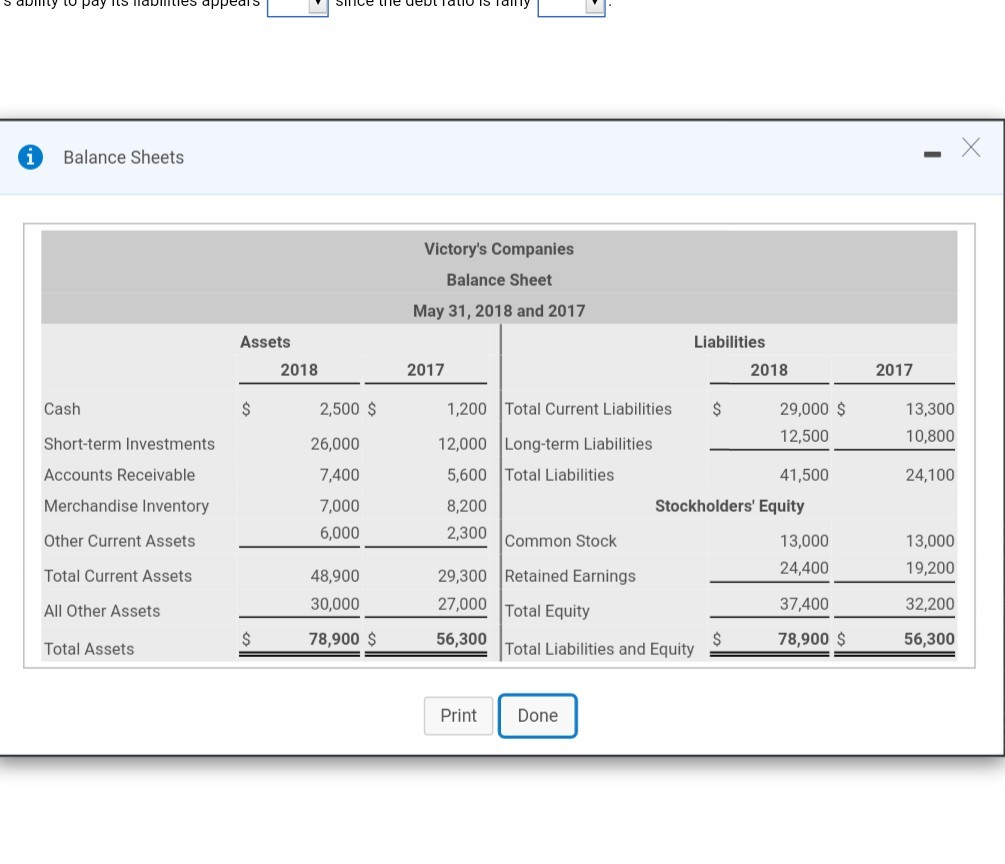This screenshot has height=864, width=1005.
Task: Click Short-term Investments 2017 value 12,000
Action: [x=462, y=444]
